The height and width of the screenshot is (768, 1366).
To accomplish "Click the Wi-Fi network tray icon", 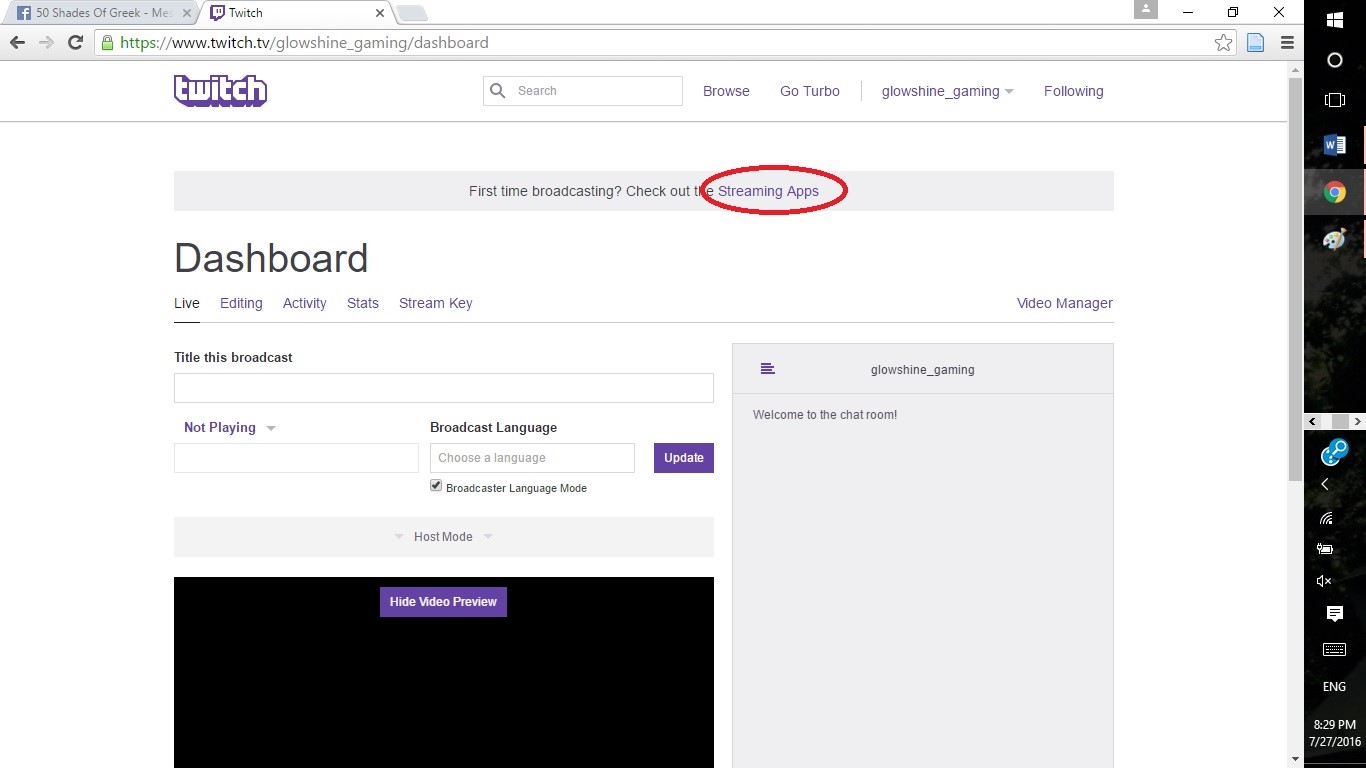I will (x=1326, y=517).
